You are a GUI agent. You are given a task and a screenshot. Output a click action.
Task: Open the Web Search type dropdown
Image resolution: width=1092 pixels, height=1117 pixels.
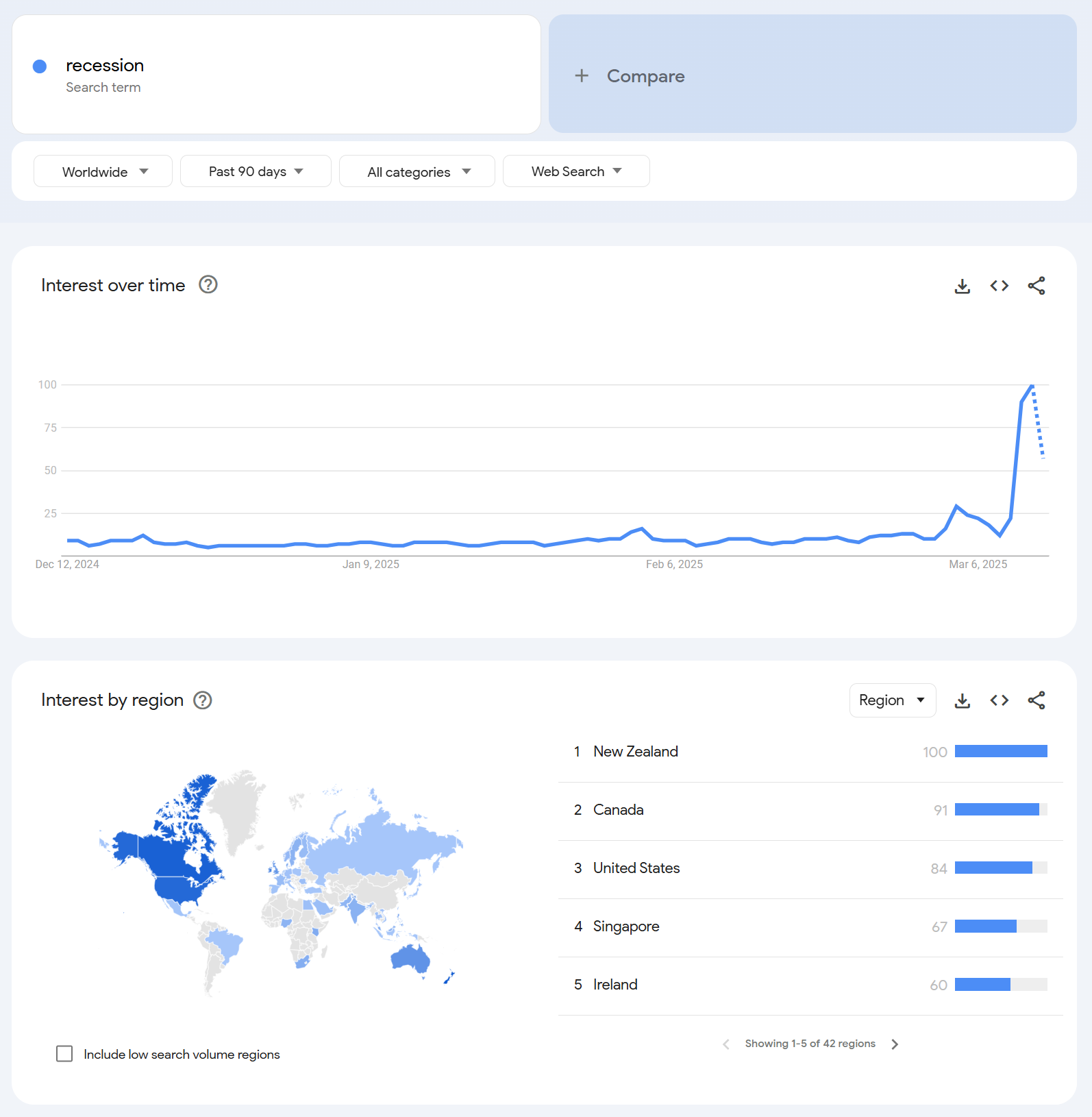(576, 171)
